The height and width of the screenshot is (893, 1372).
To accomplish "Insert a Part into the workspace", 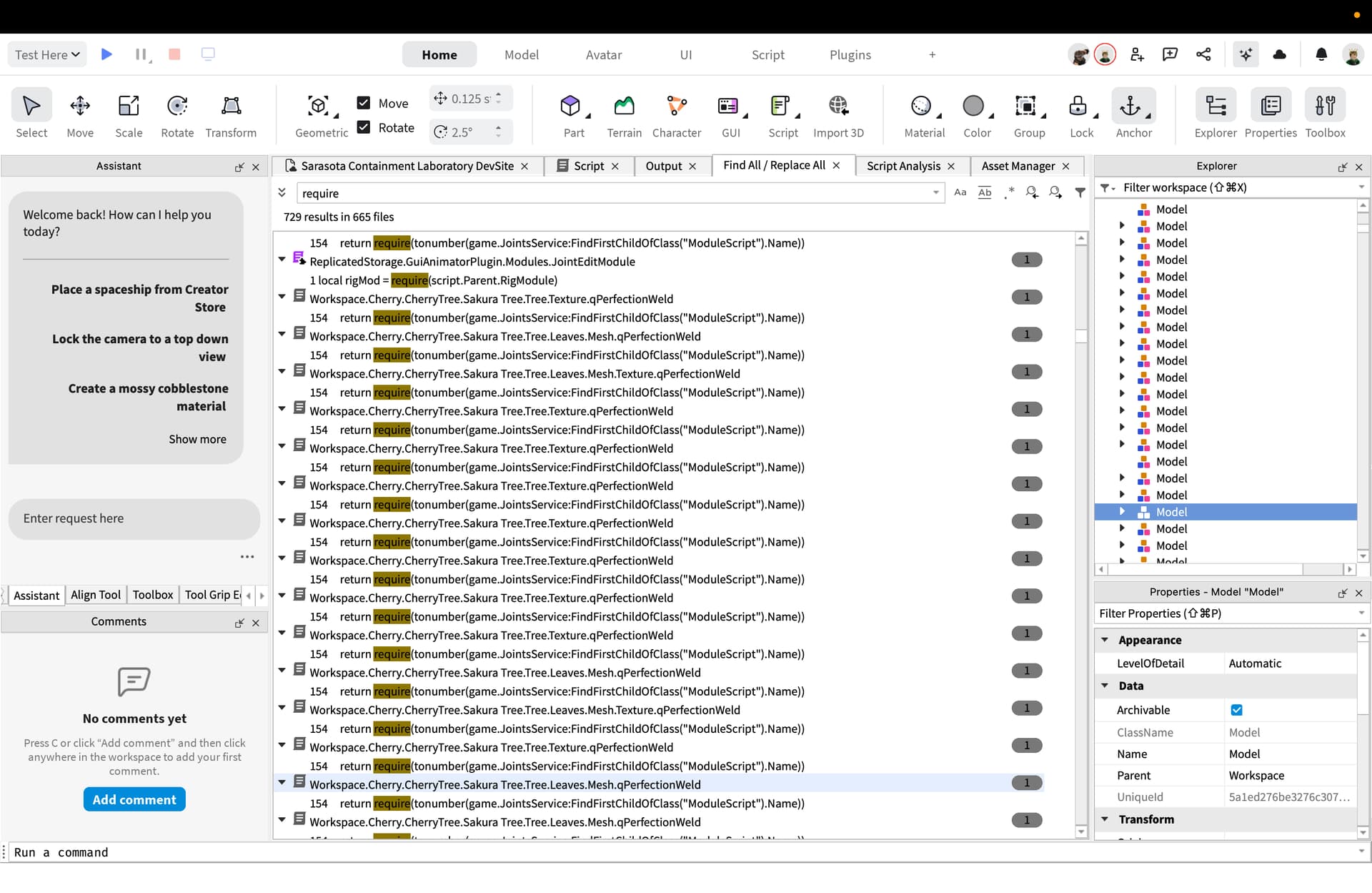I will click(573, 114).
